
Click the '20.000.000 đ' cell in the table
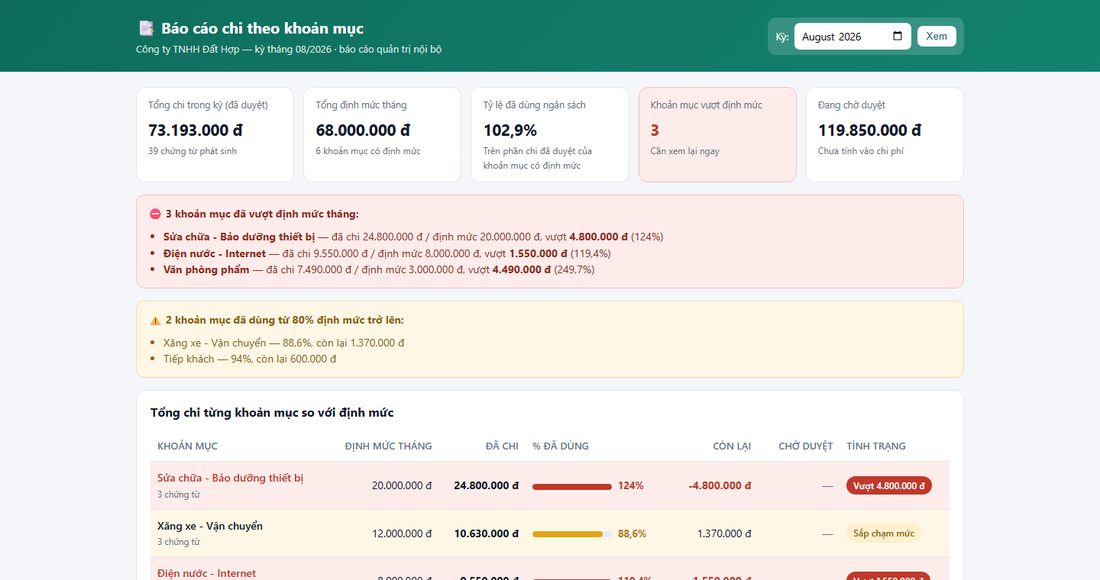[402, 486]
